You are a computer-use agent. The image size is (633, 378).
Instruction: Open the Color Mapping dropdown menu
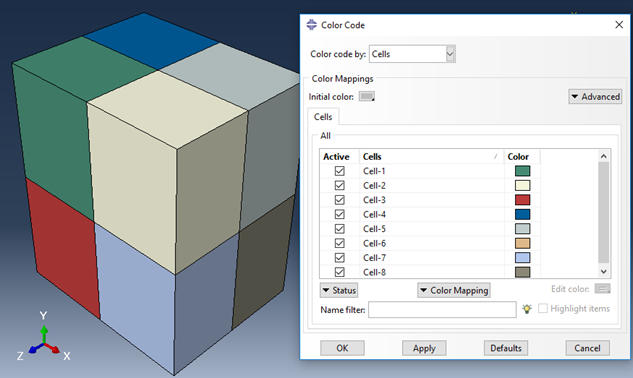[x=454, y=290]
